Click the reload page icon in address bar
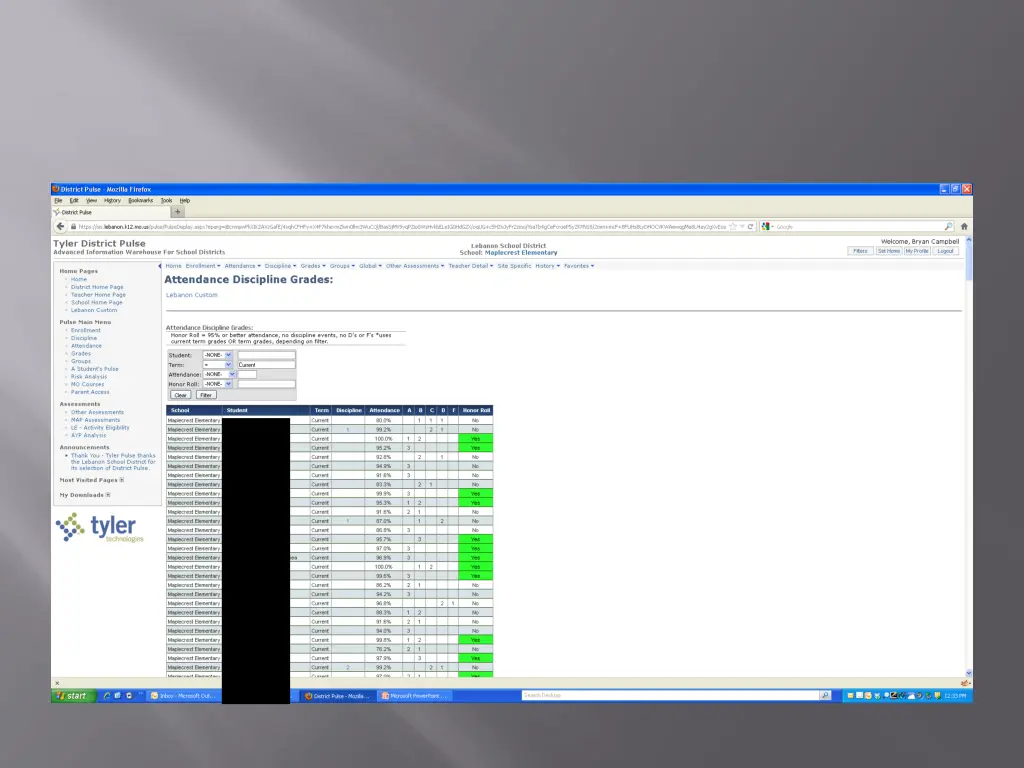1024x768 pixels. 750,227
